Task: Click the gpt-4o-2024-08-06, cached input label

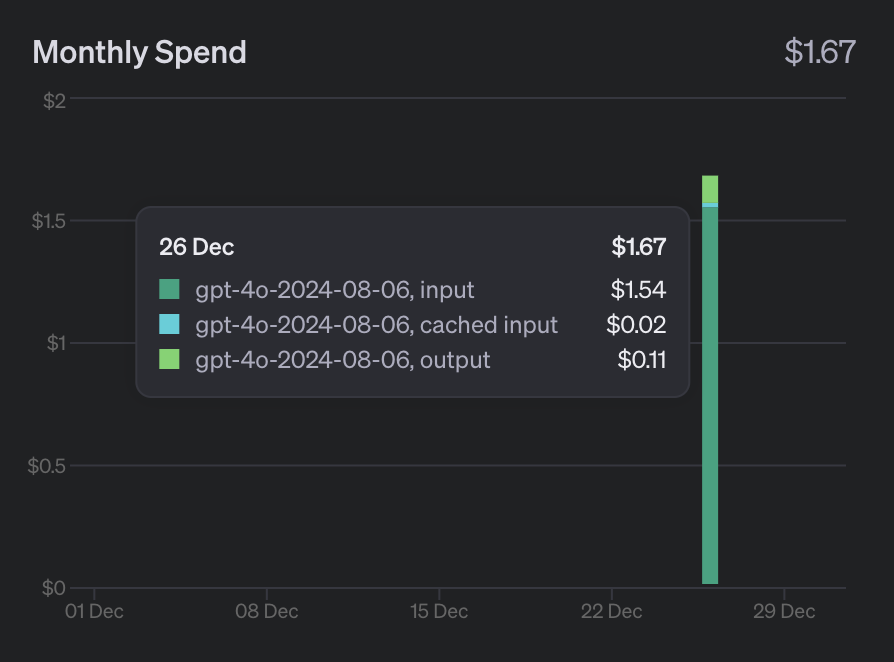Action: tap(376, 325)
